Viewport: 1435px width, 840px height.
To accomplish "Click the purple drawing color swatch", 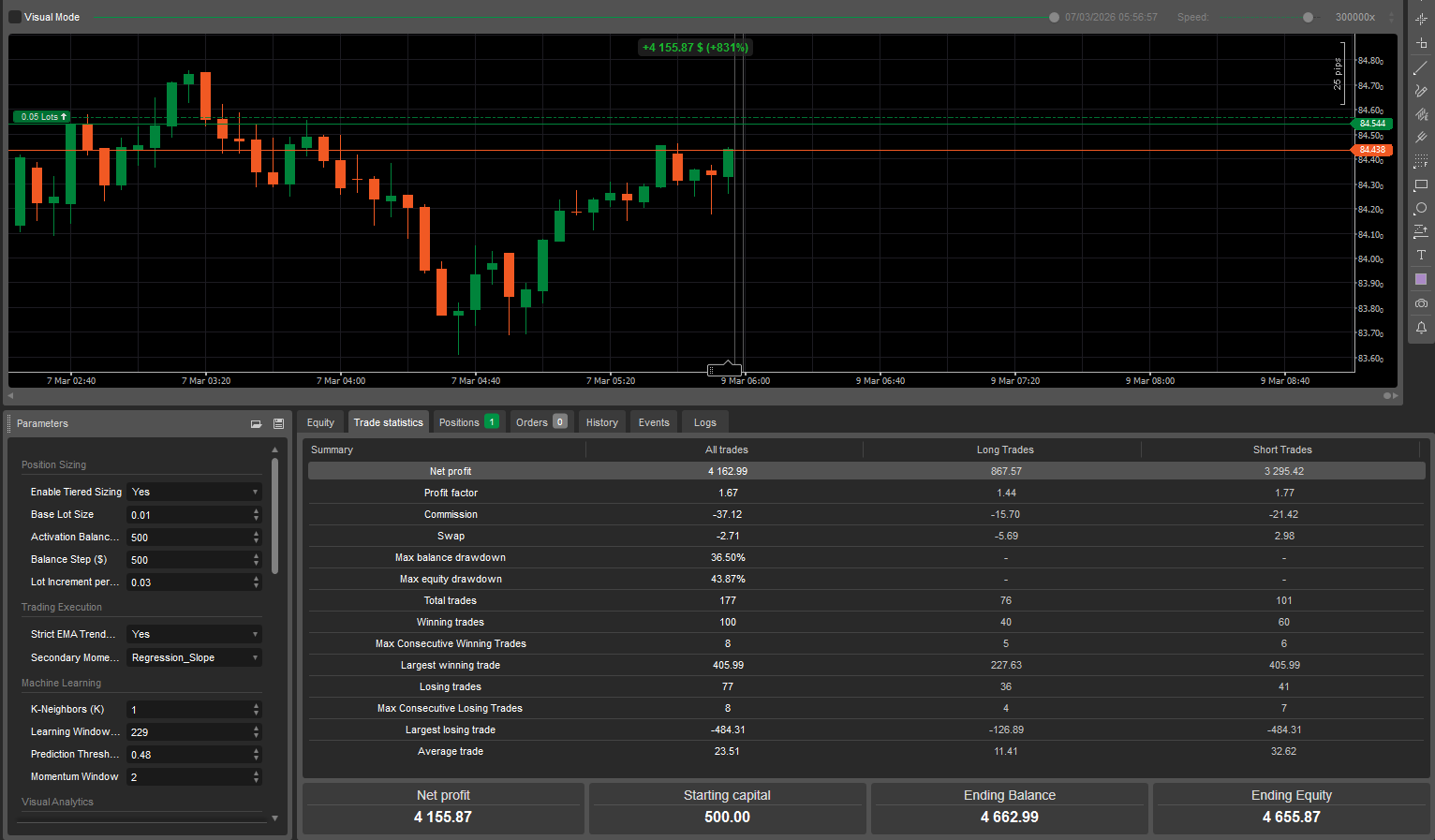I will click(x=1421, y=279).
